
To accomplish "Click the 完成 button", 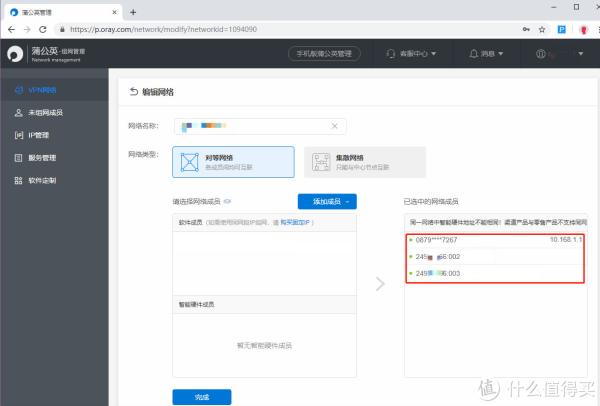I will [x=202, y=396].
